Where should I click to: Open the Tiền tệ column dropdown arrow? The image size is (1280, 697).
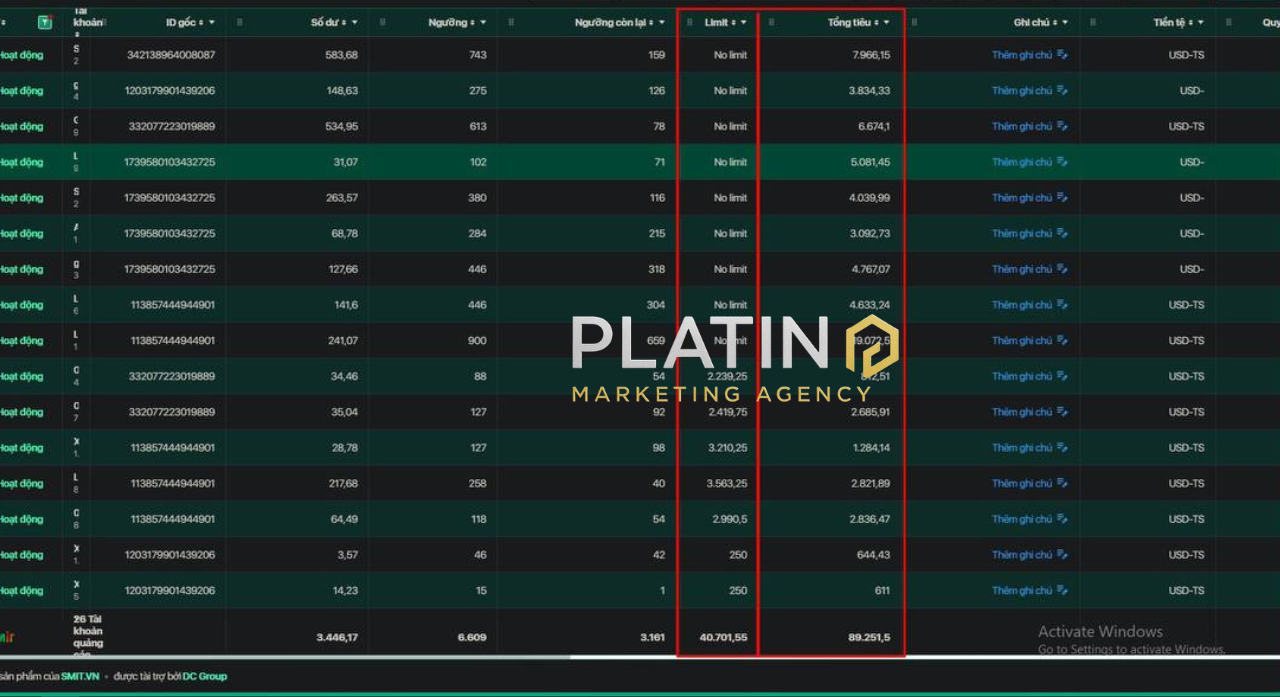point(1201,22)
